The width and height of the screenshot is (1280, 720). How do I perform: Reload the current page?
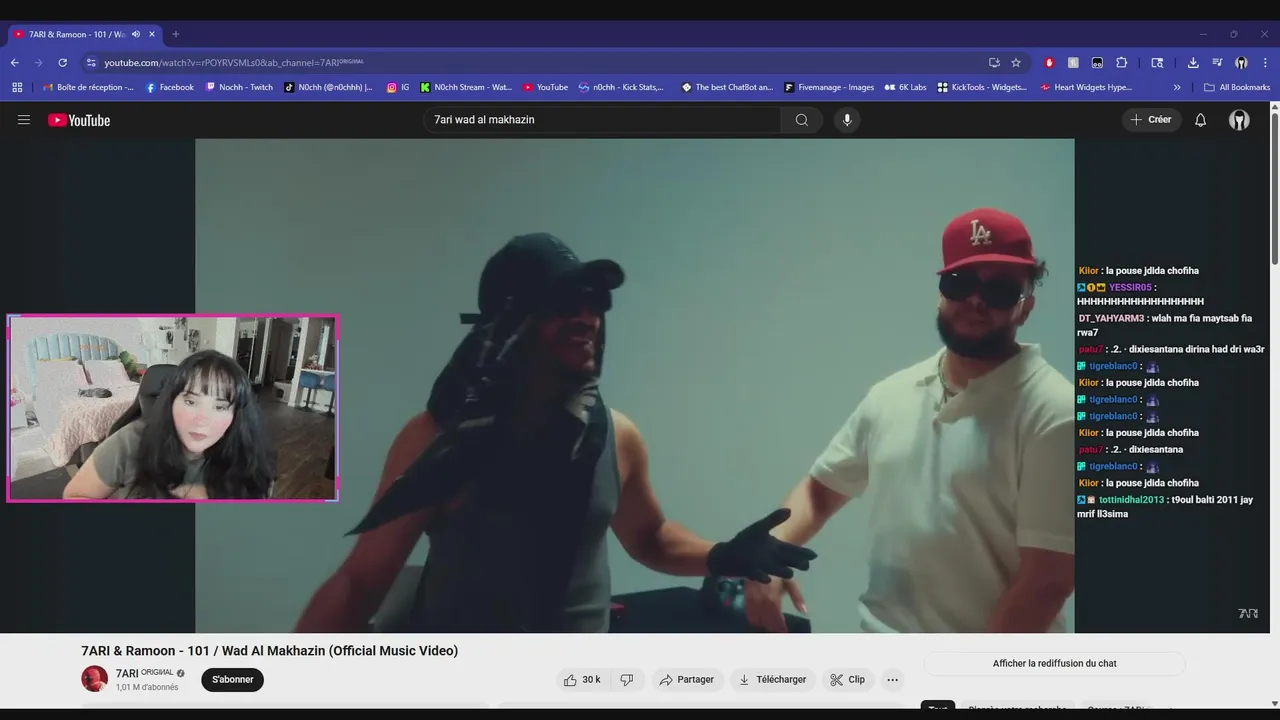[62, 62]
